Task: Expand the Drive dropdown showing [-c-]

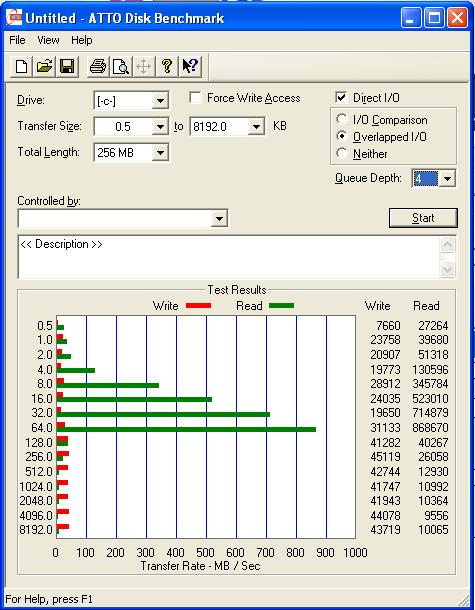Action: 160,101
